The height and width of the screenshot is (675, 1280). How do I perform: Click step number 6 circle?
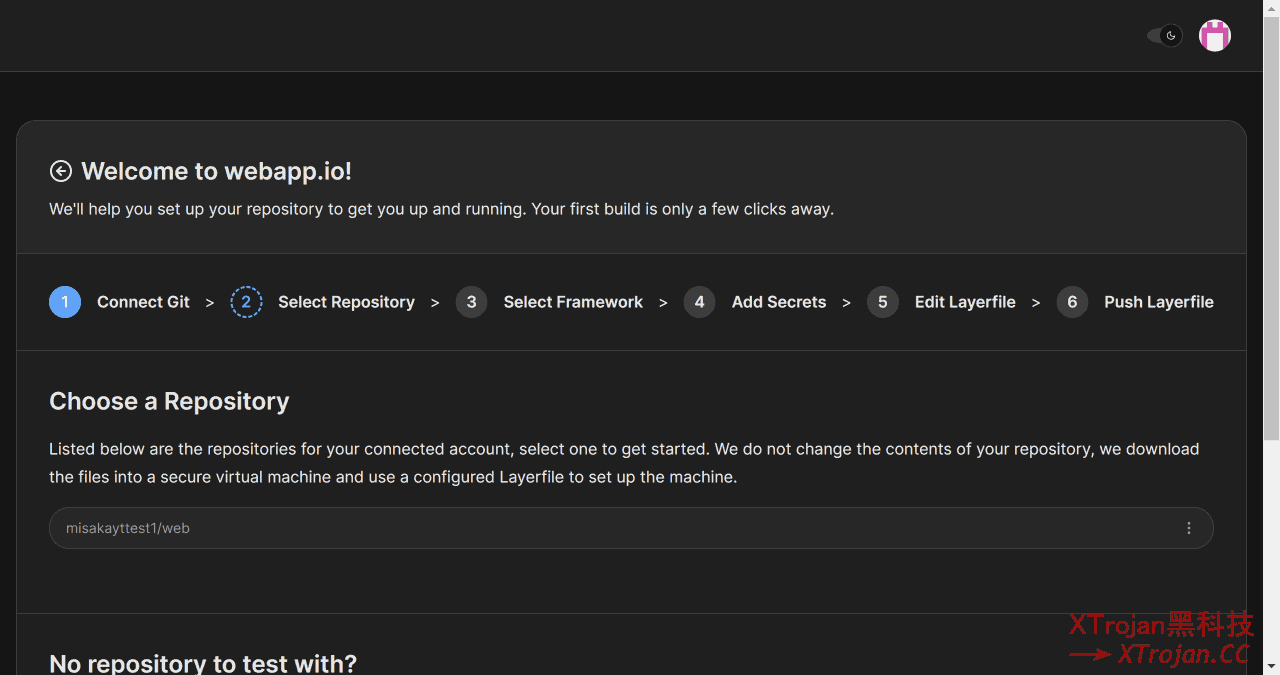pos(1072,302)
